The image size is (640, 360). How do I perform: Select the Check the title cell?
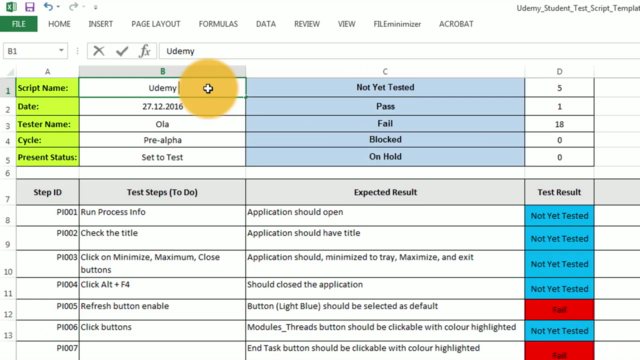tap(162, 238)
